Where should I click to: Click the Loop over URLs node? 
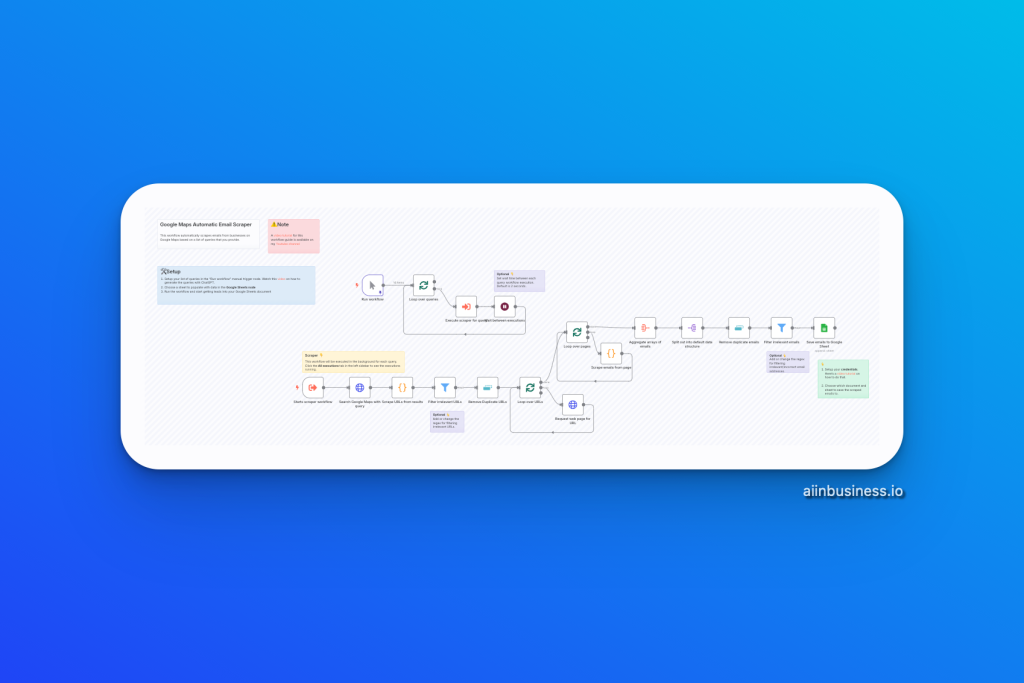click(530, 387)
